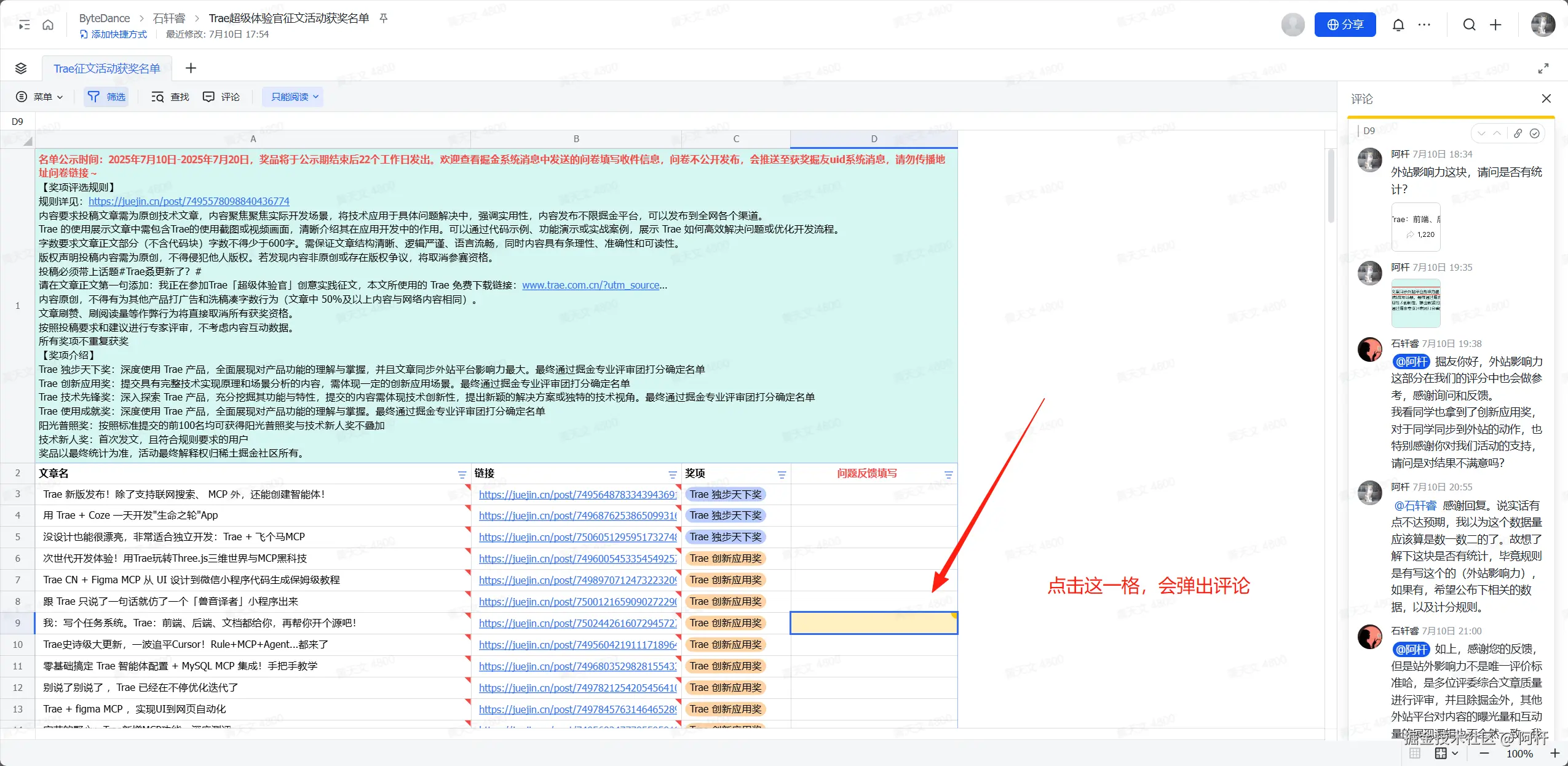
Task: Open the 评论 toolbar item
Action: pos(222,97)
